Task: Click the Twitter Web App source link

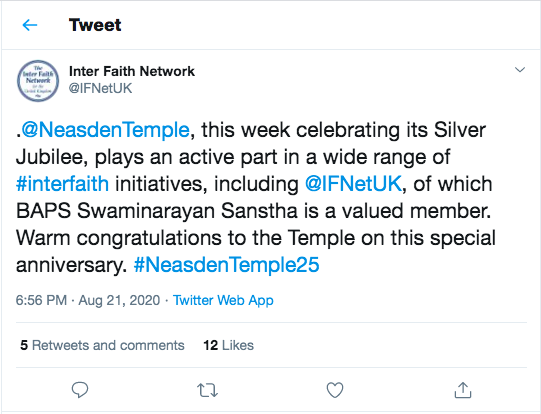Action: click(x=223, y=300)
